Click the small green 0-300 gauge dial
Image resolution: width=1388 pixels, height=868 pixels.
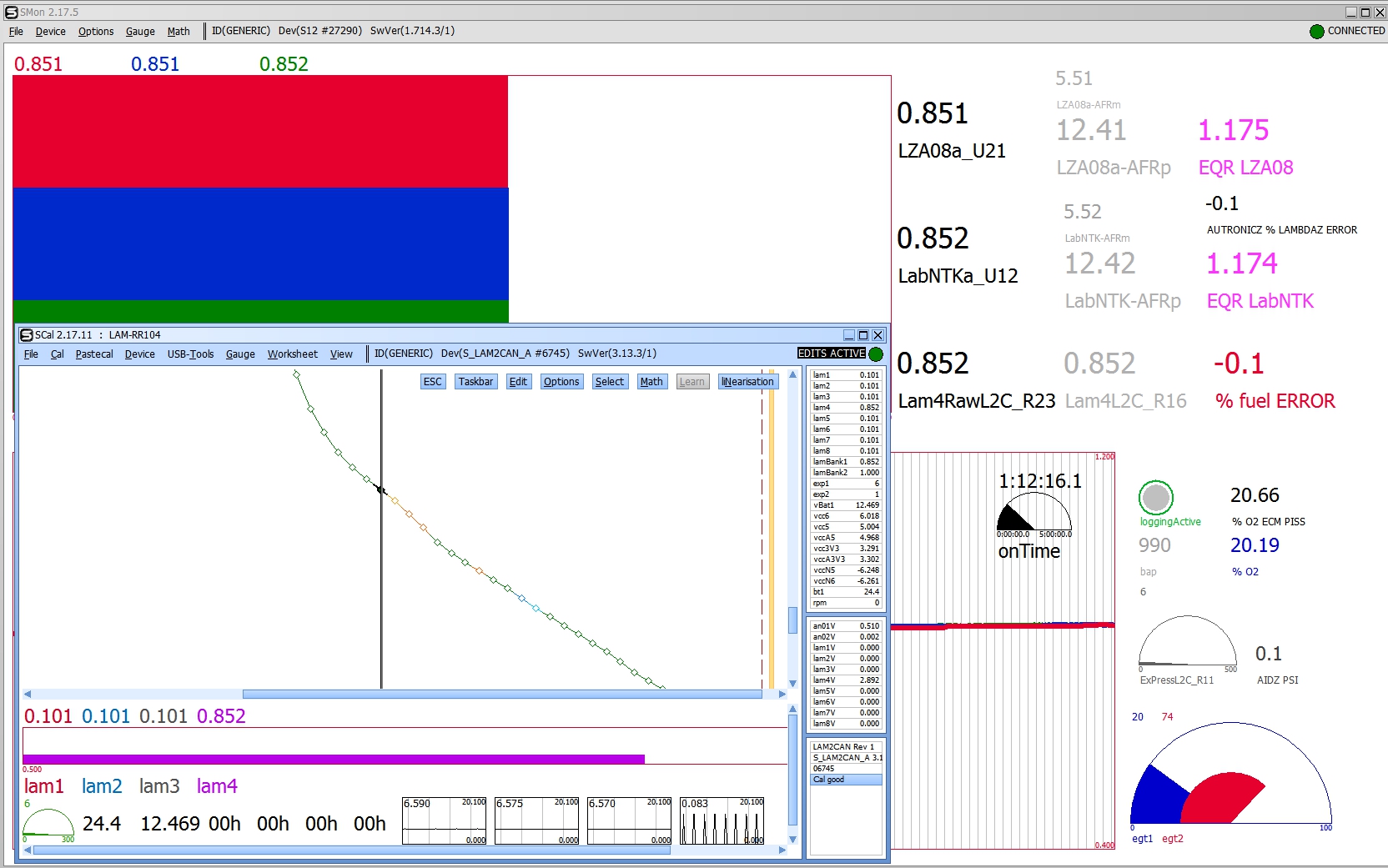(x=48, y=824)
